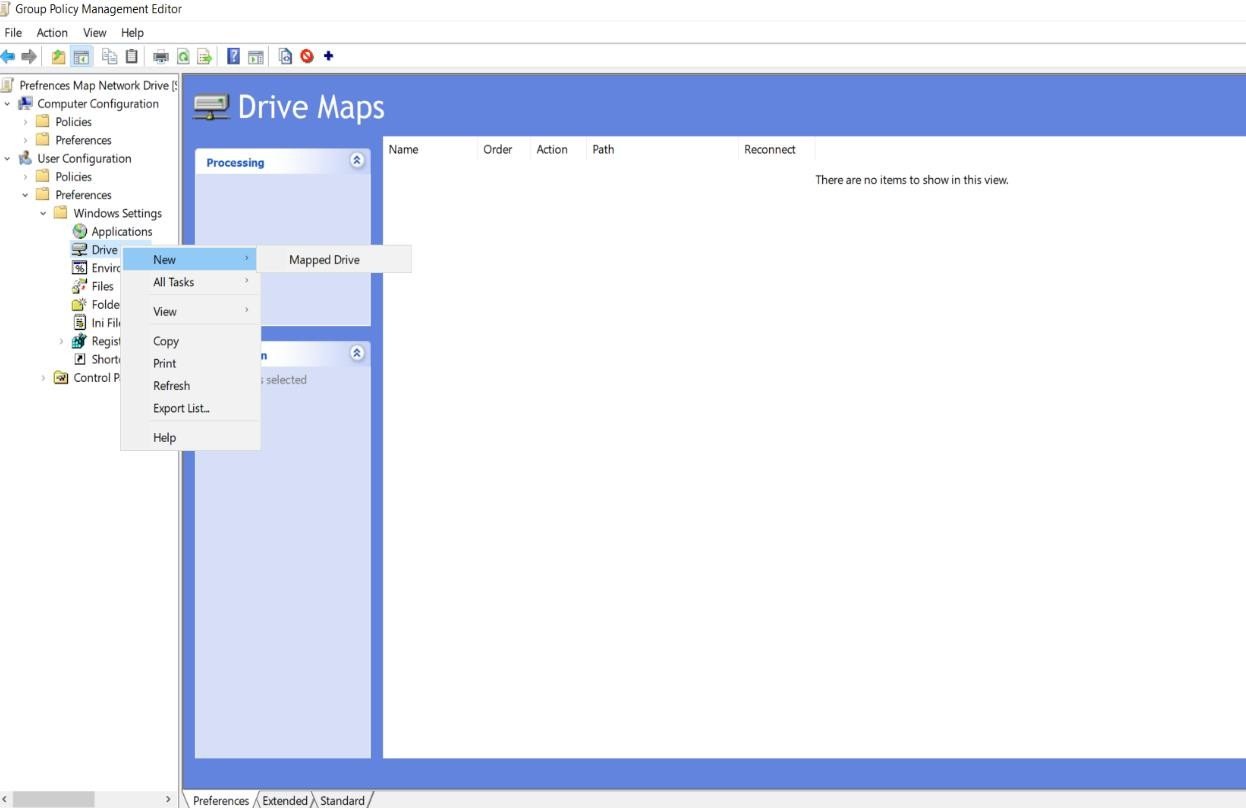Click the blue Help question mark icon
The width and height of the screenshot is (1246, 808).
[x=234, y=56]
